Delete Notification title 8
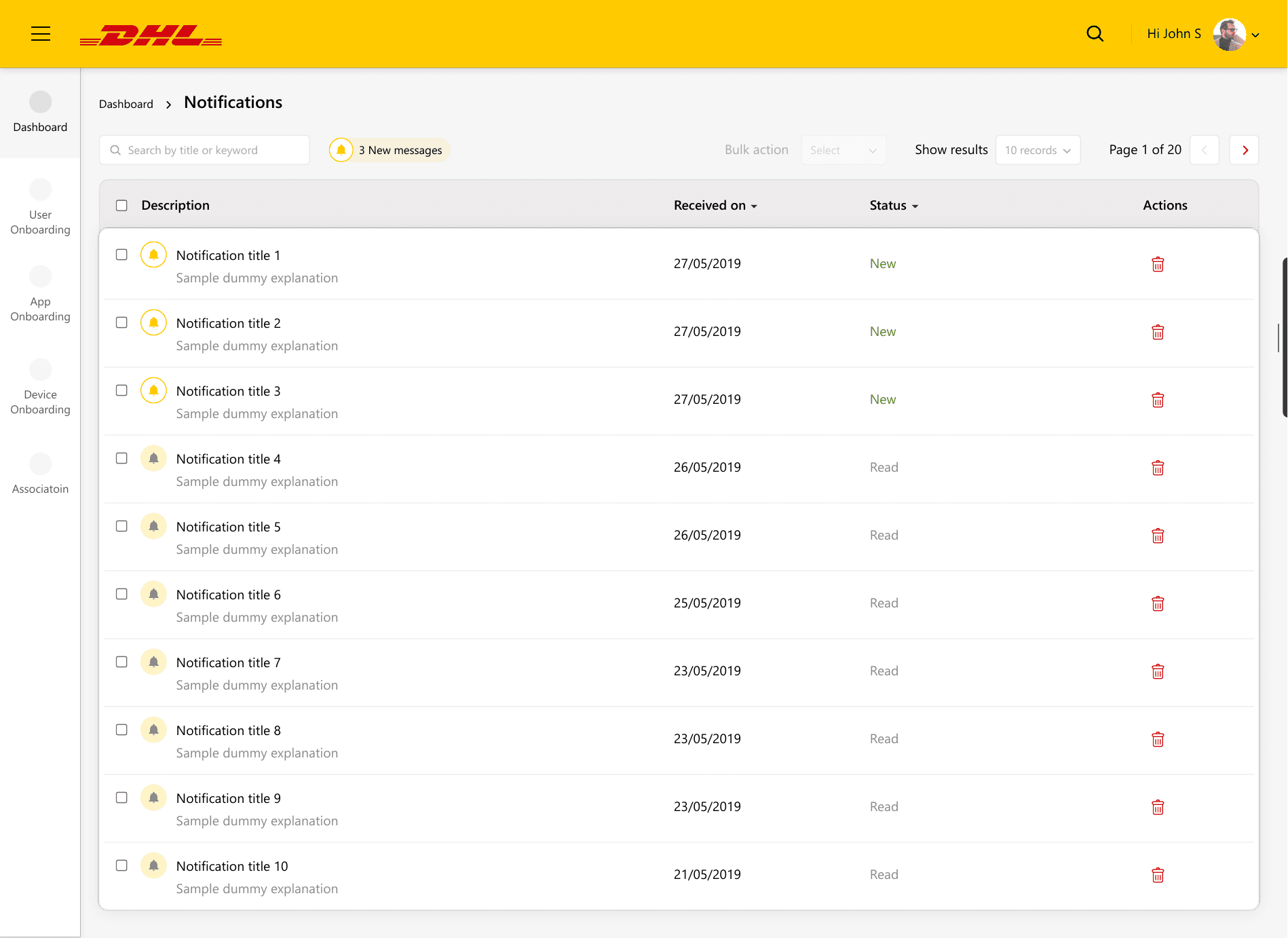 pos(1158,739)
